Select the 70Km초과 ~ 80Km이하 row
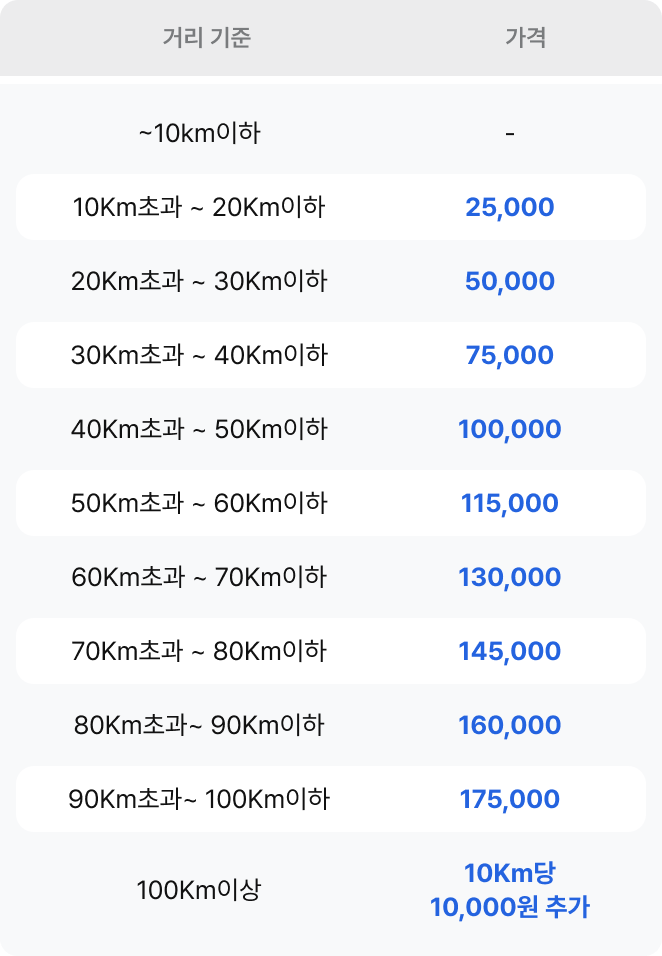This screenshot has width=662, height=956. pos(199,651)
